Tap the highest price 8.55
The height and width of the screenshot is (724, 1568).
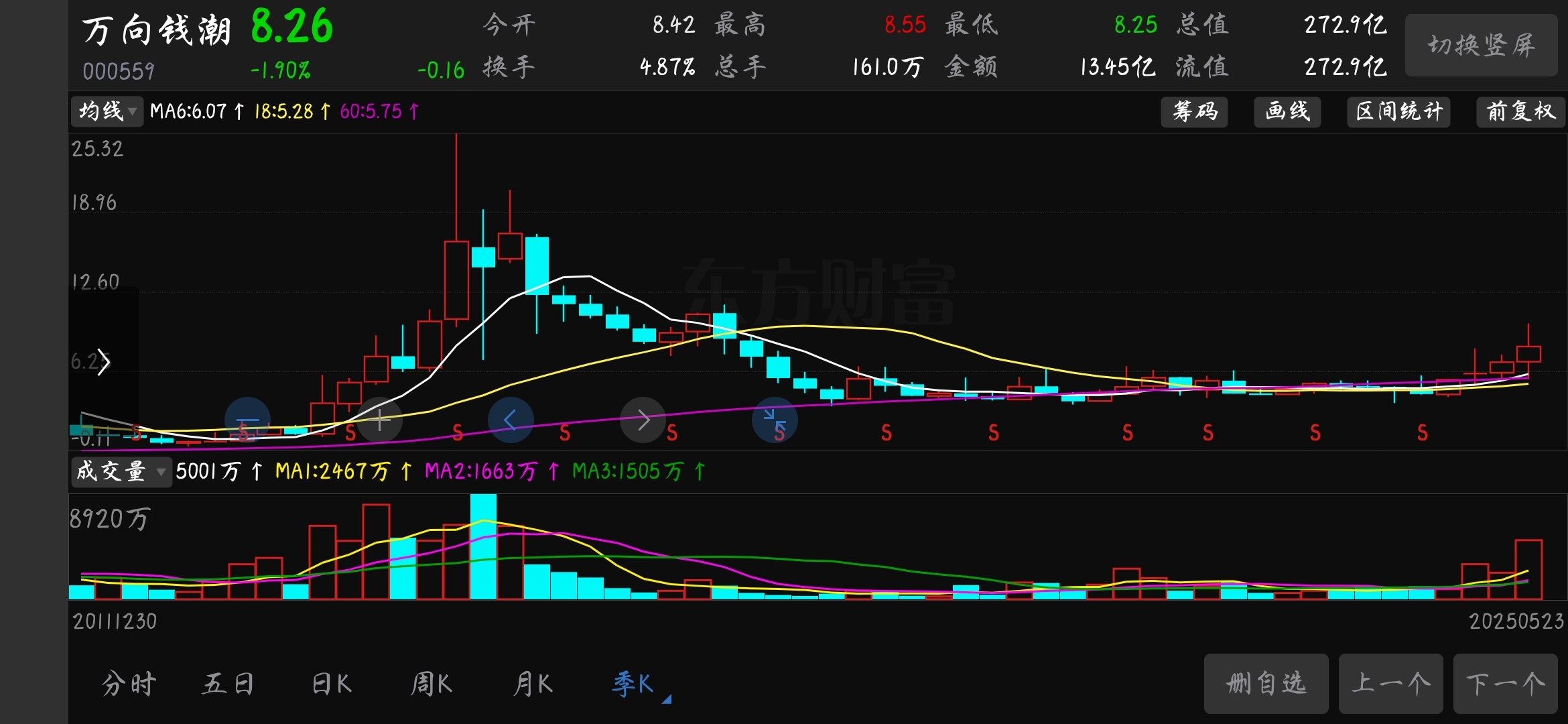(905, 25)
